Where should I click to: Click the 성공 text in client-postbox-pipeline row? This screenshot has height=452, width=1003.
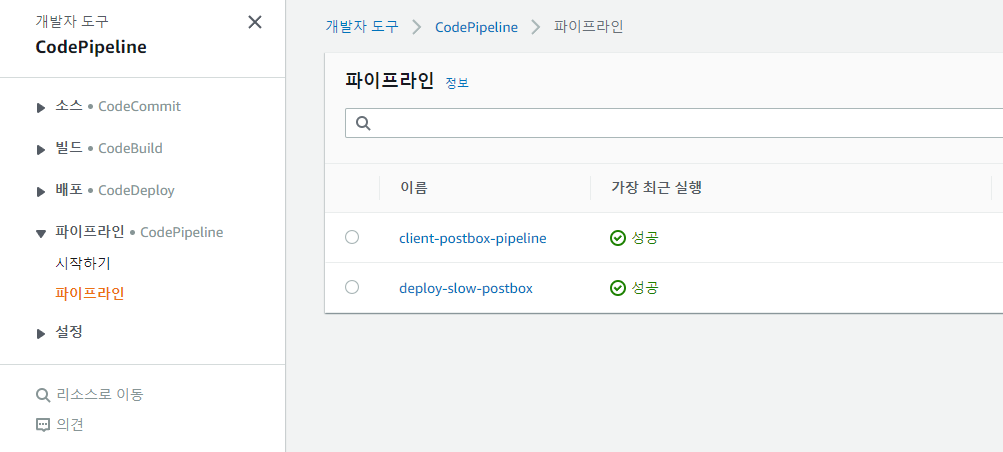pos(645,238)
